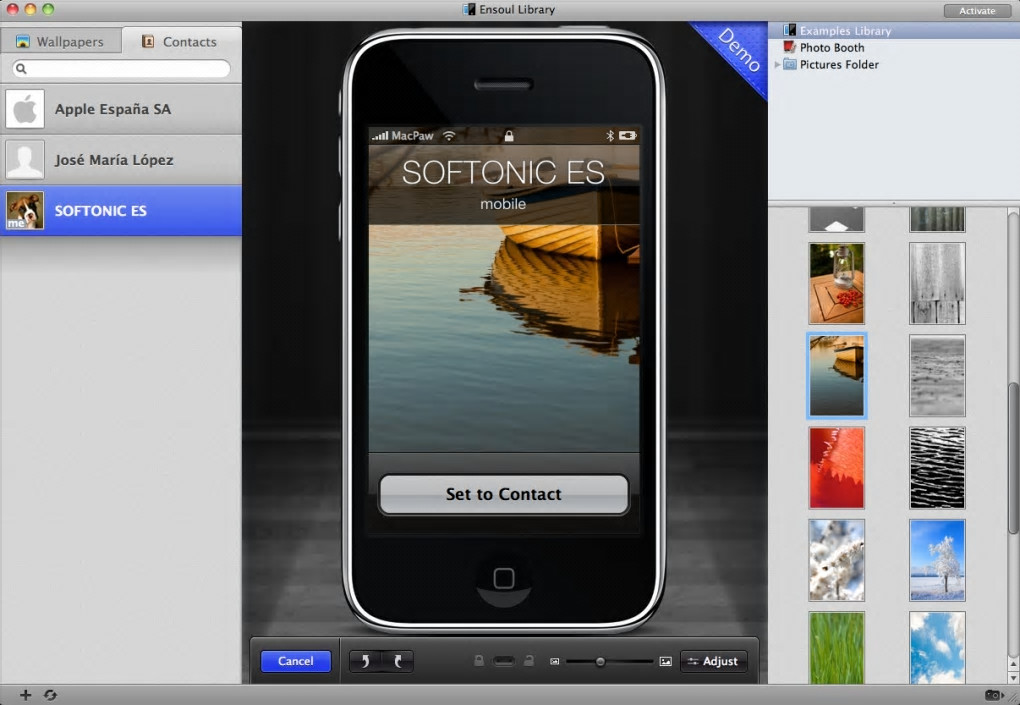Choose the boat on water thumbnail
Image resolution: width=1020 pixels, height=705 pixels.
[x=837, y=375]
